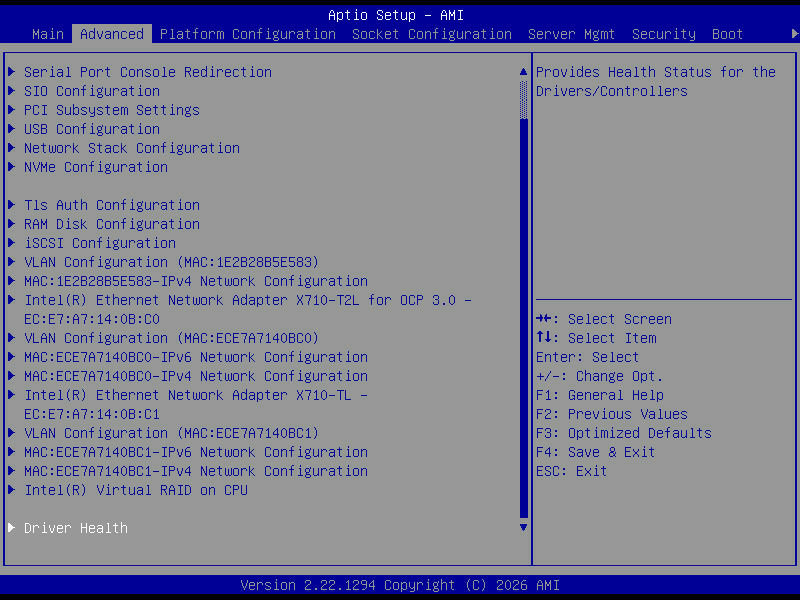The height and width of the screenshot is (600, 800).
Task: Open Serial Port Console Redirection
Action: pos(148,72)
